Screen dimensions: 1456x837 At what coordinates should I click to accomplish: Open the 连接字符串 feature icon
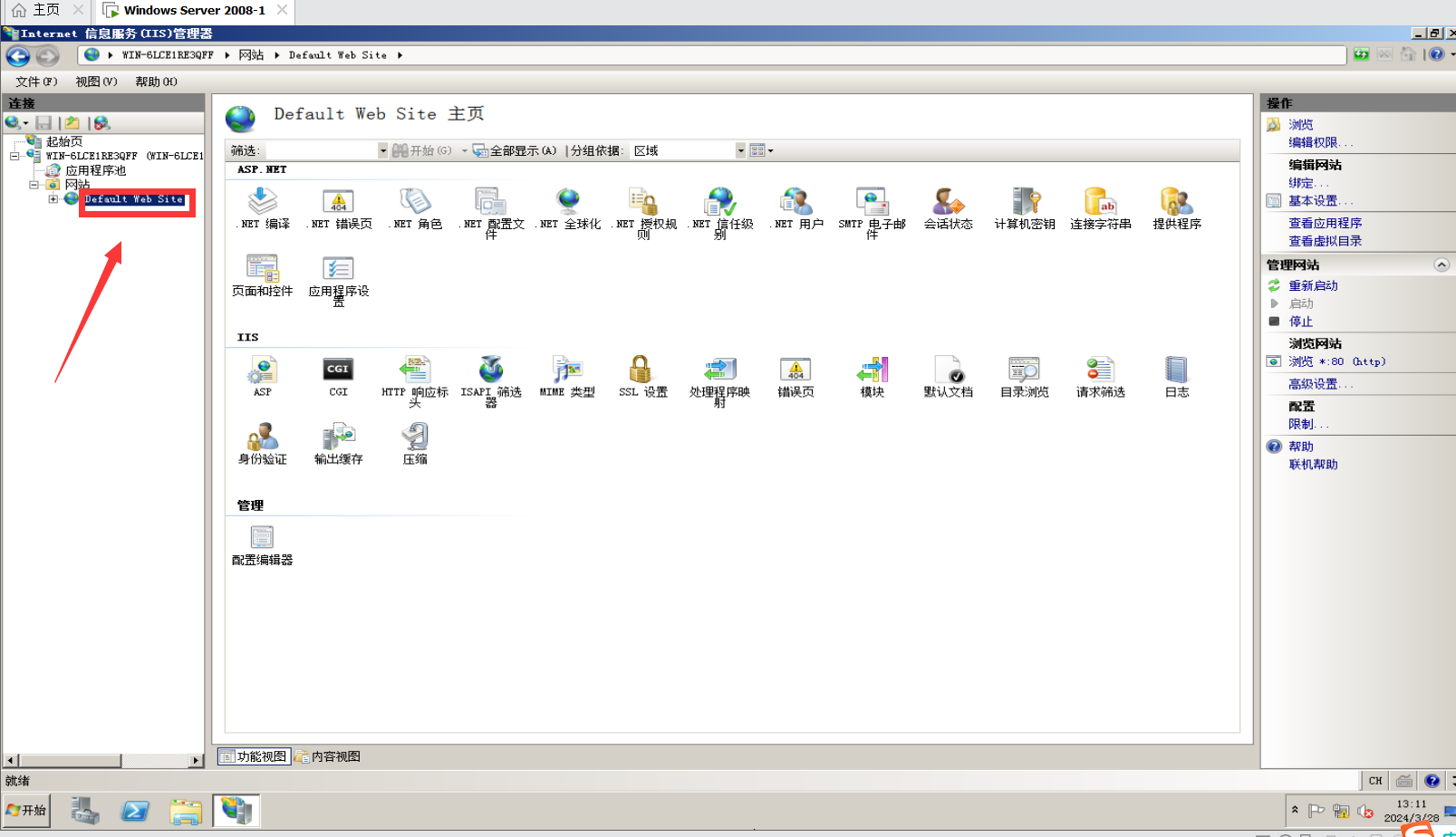1101,207
